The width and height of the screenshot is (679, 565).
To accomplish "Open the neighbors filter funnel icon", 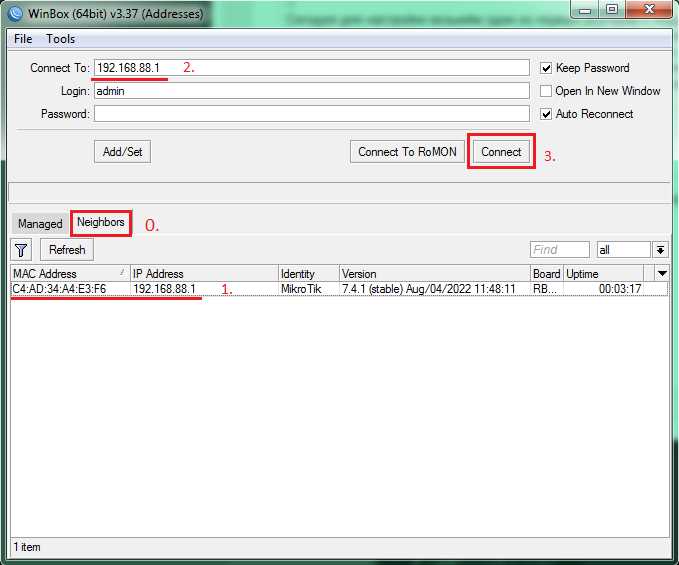I will [x=21, y=250].
